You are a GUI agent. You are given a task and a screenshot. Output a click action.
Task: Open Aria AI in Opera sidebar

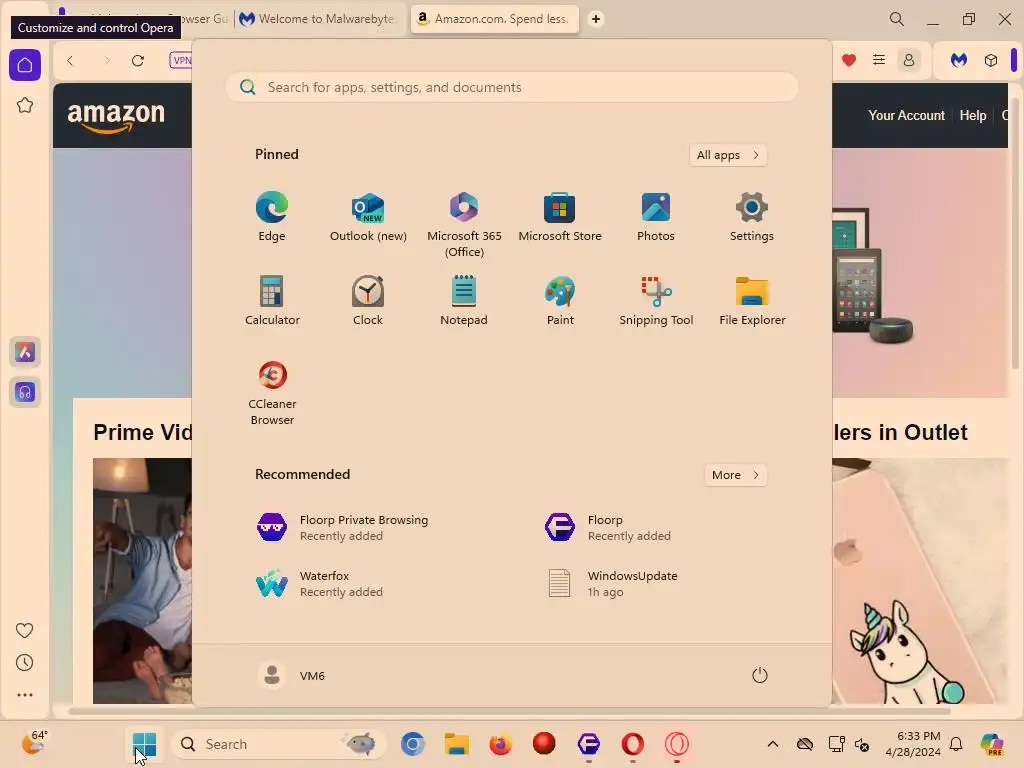coord(25,352)
